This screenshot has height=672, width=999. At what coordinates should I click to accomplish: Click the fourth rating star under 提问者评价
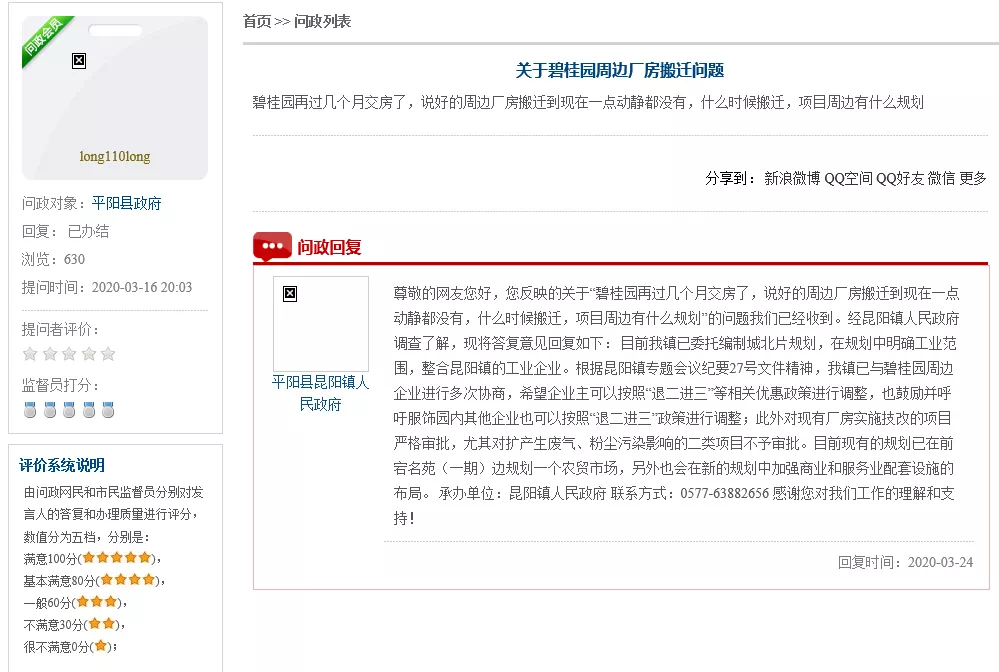[x=89, y=354]
